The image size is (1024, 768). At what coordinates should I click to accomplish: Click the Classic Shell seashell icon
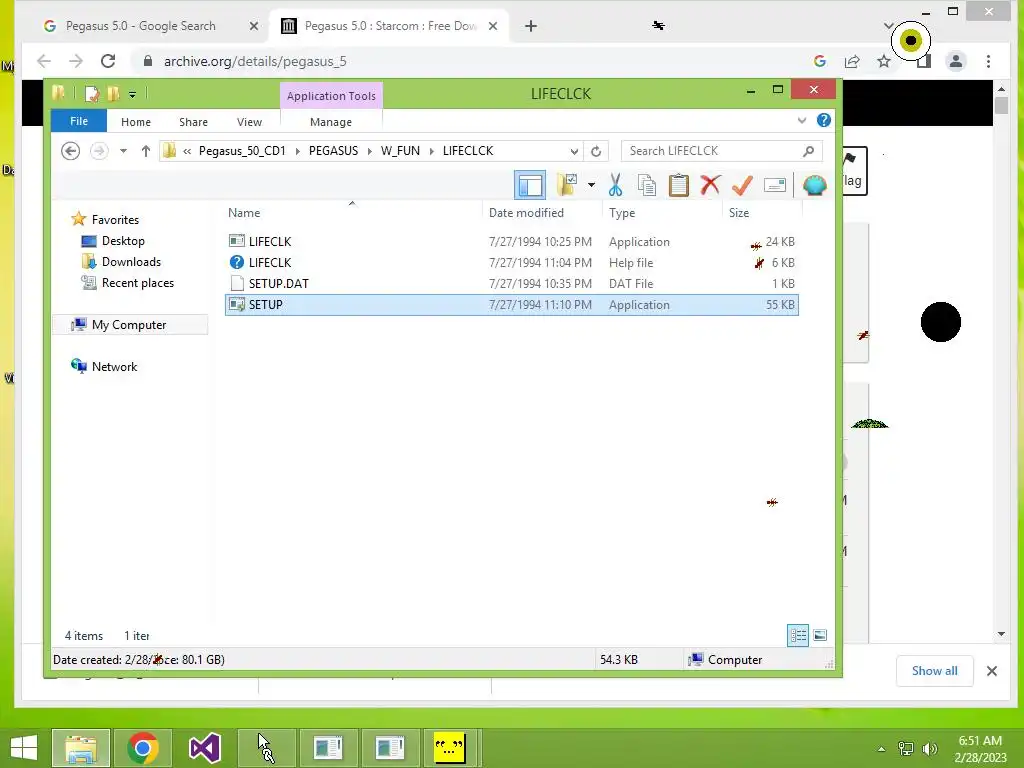(x=814, y=185)
